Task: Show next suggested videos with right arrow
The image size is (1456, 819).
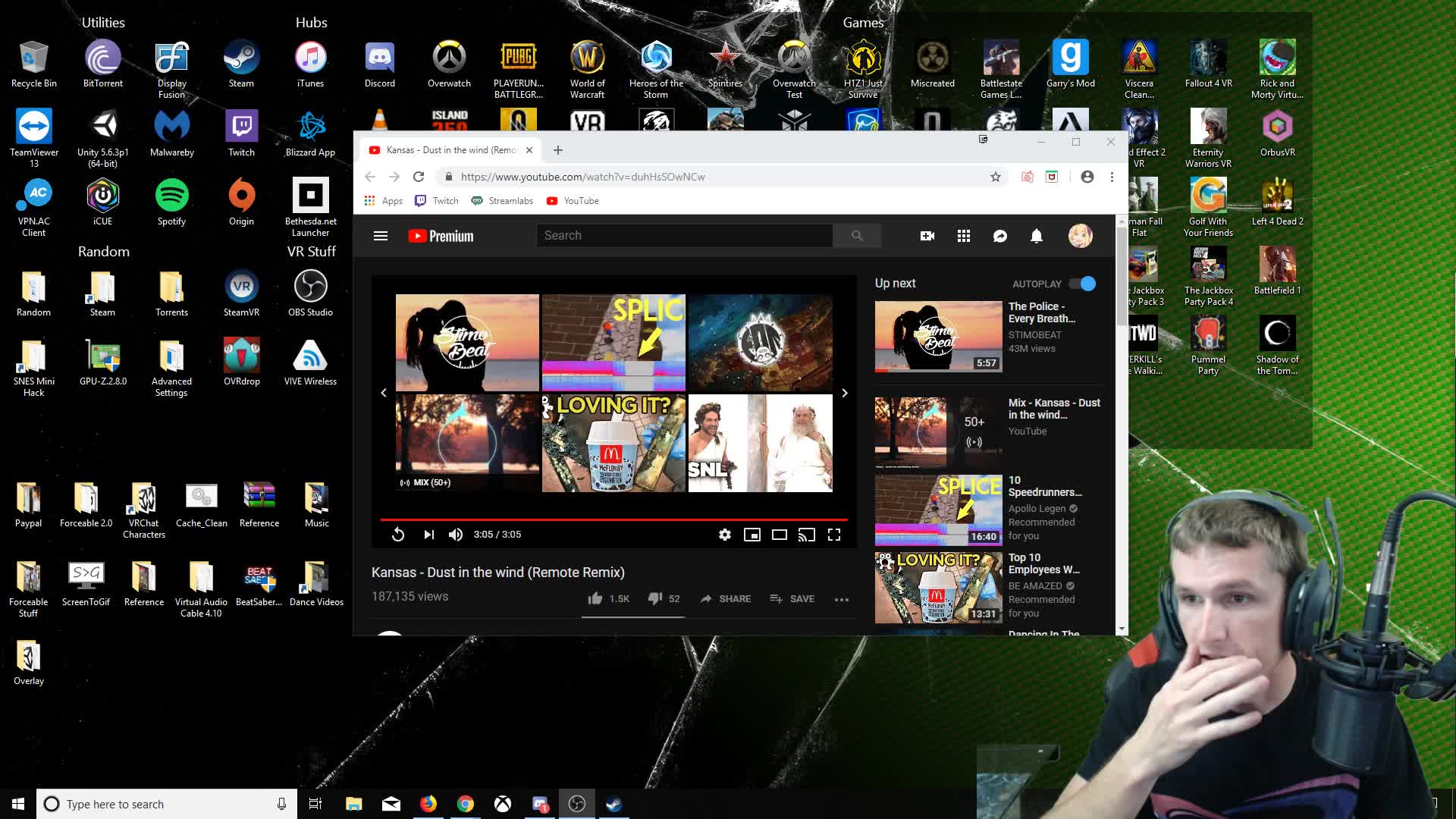Action: coord(844,393)
